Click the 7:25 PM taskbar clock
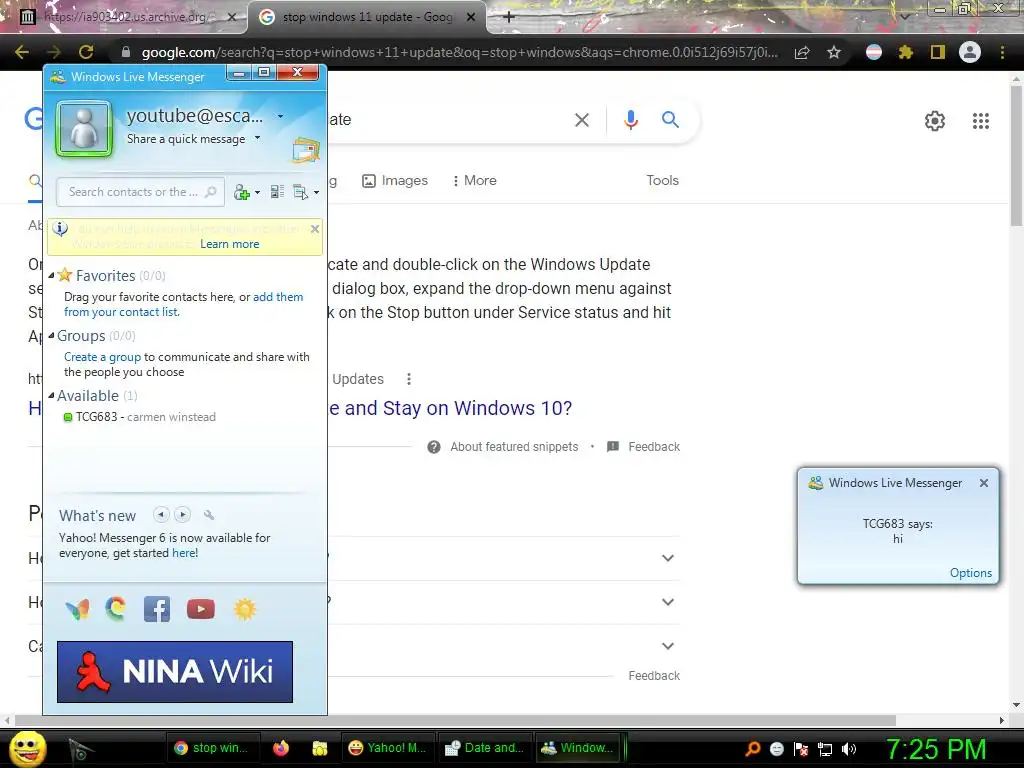This screenshot has height=768, width=1024. [x=936, y=749]
